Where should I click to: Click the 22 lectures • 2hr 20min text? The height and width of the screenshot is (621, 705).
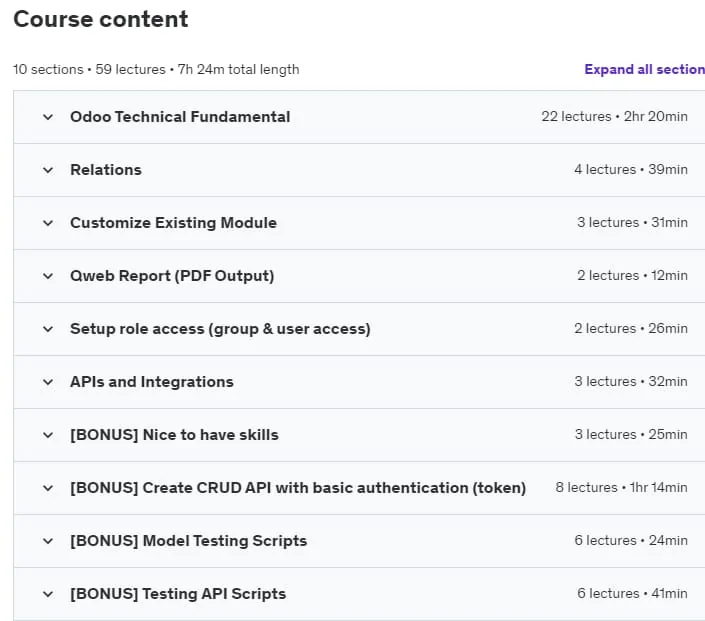614,116
